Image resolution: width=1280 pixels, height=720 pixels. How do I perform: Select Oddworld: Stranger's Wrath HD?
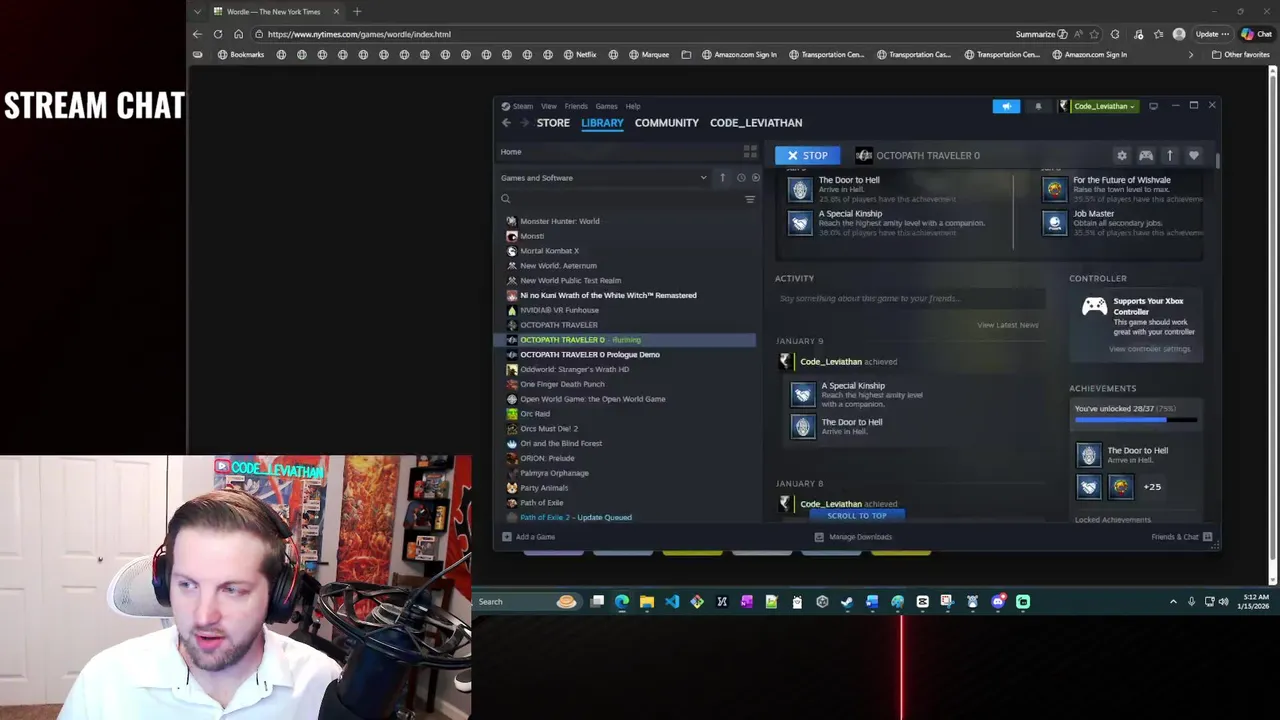coord(574,369)
